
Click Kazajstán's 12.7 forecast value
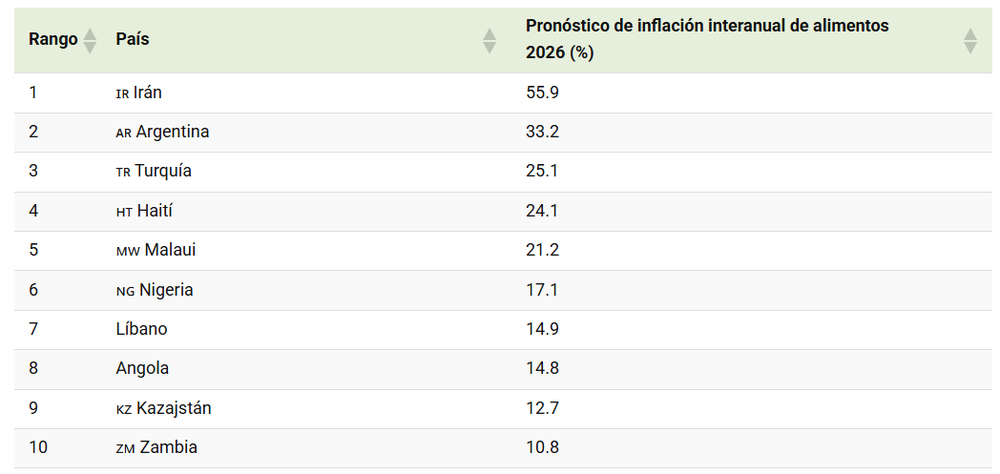tap(541, 408)
